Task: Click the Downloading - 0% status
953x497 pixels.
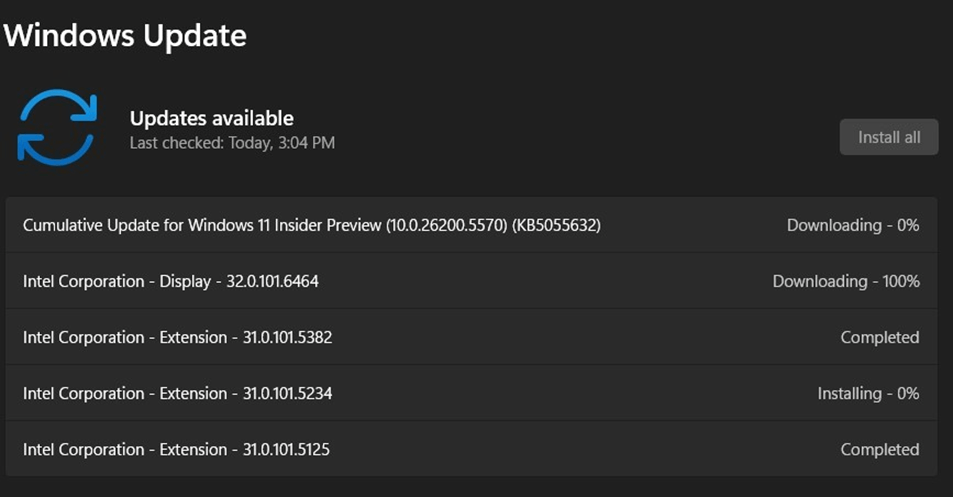Action: pyautogui.click(x=852, y=225)
